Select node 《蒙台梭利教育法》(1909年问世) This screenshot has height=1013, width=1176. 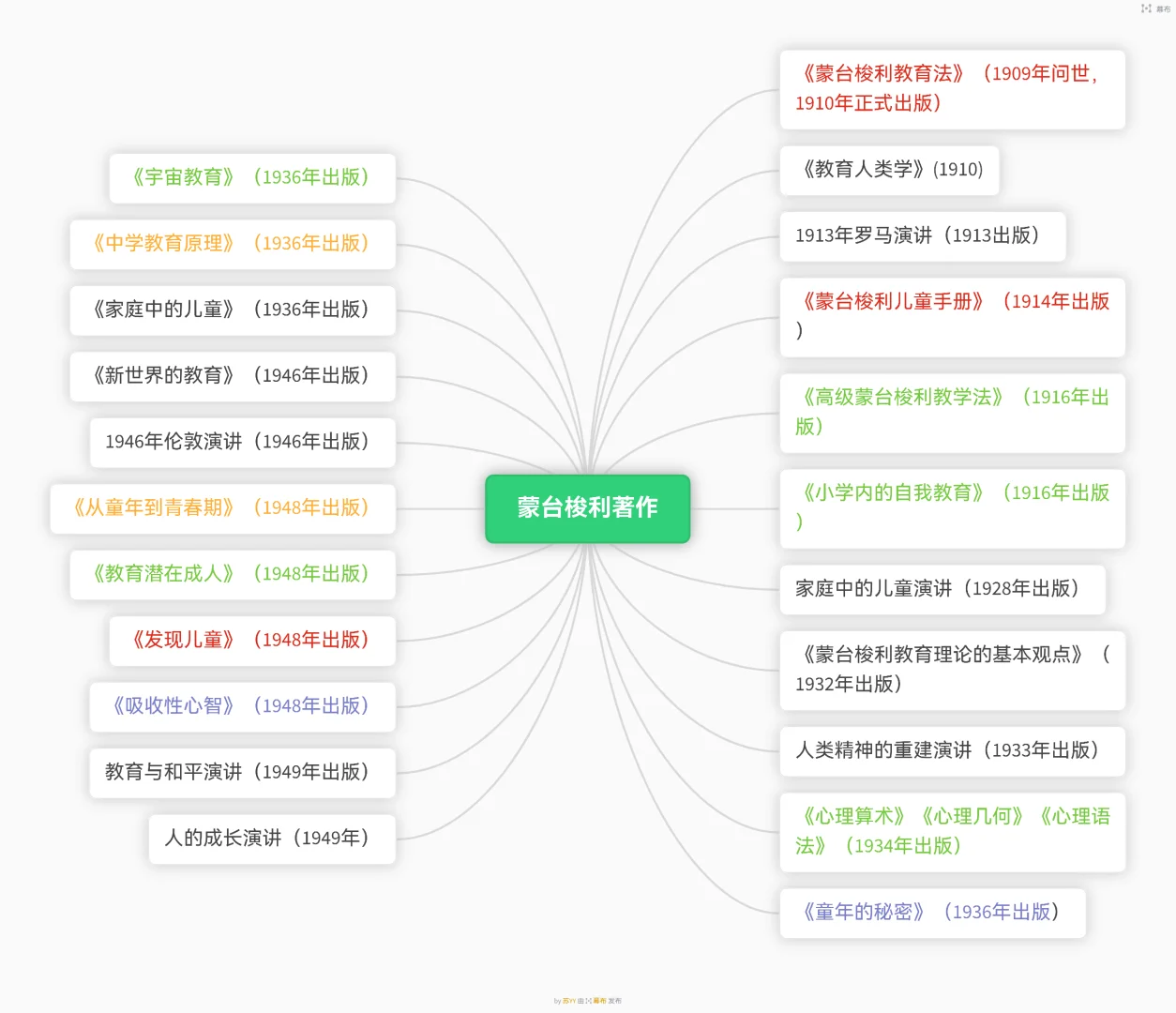click(x=953, y=89)
